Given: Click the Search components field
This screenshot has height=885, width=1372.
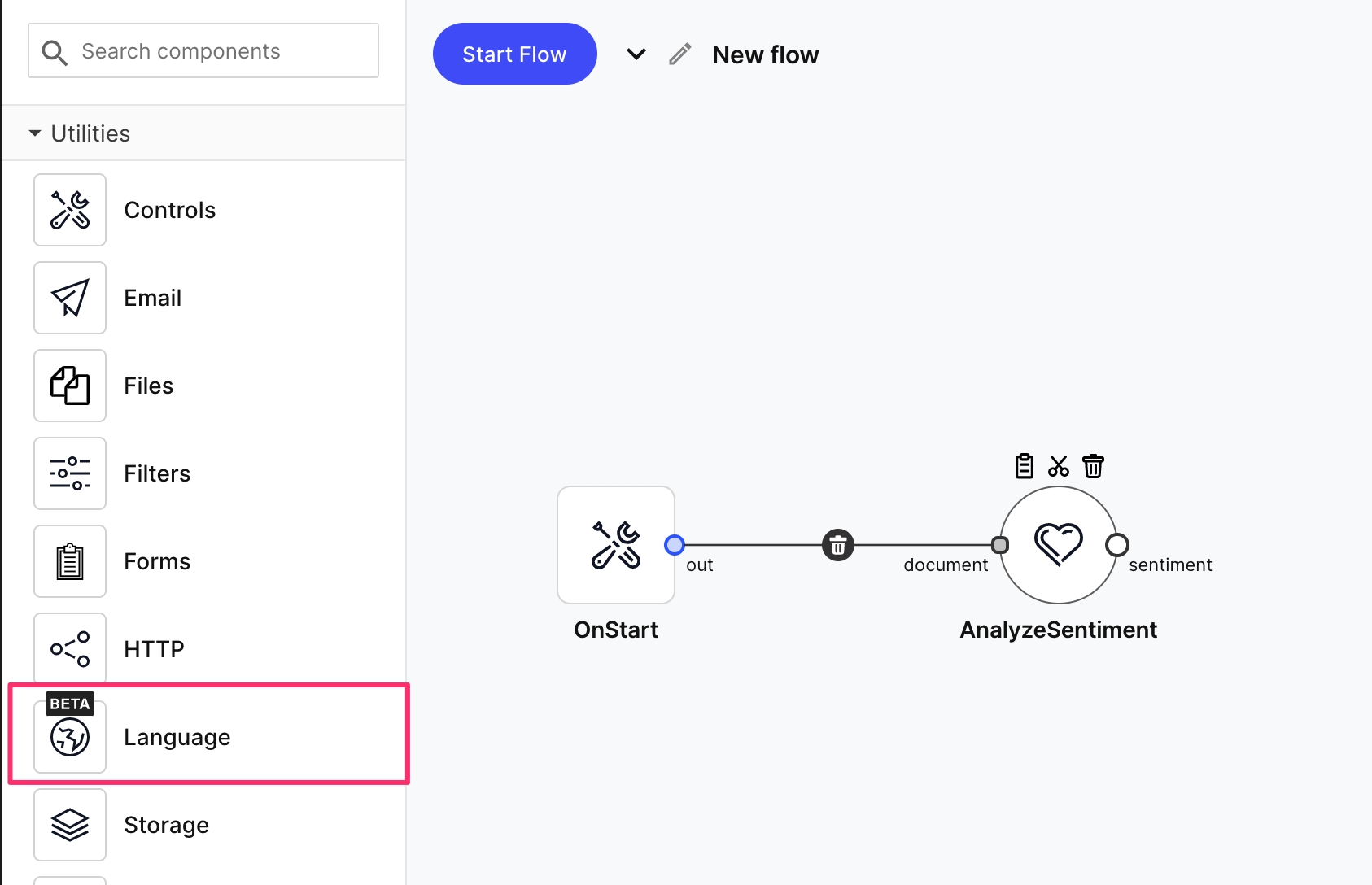Looking at the screenshot, I should pos(203,51).
